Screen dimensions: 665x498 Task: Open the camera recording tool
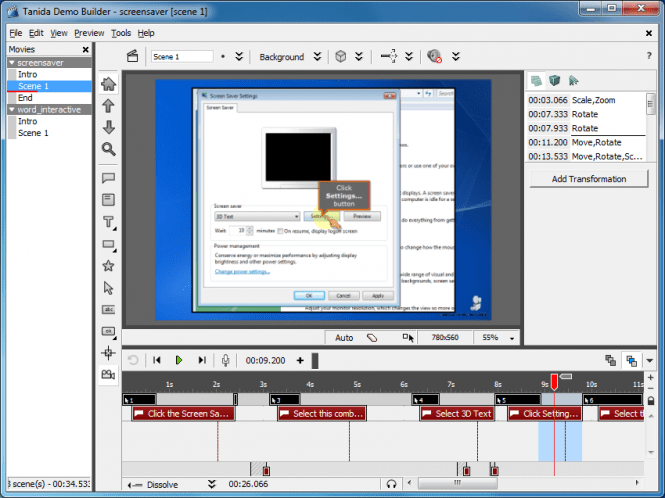[109, 374]
